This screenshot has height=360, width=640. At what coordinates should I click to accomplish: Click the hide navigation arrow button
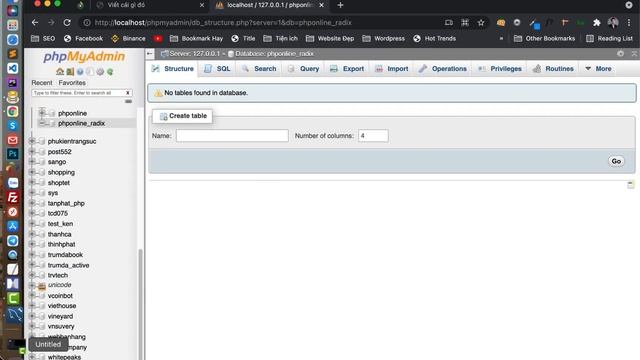click(150, 53)
